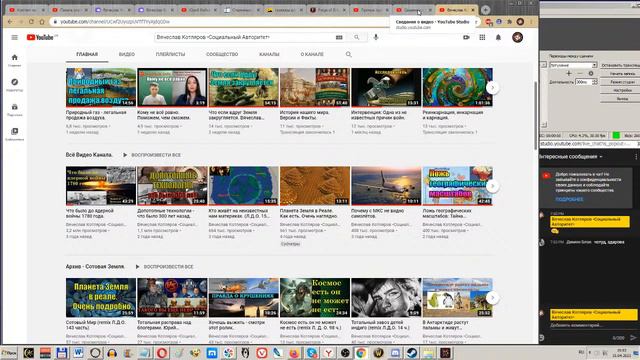Open Discord from the taskbar

point(395,353)
